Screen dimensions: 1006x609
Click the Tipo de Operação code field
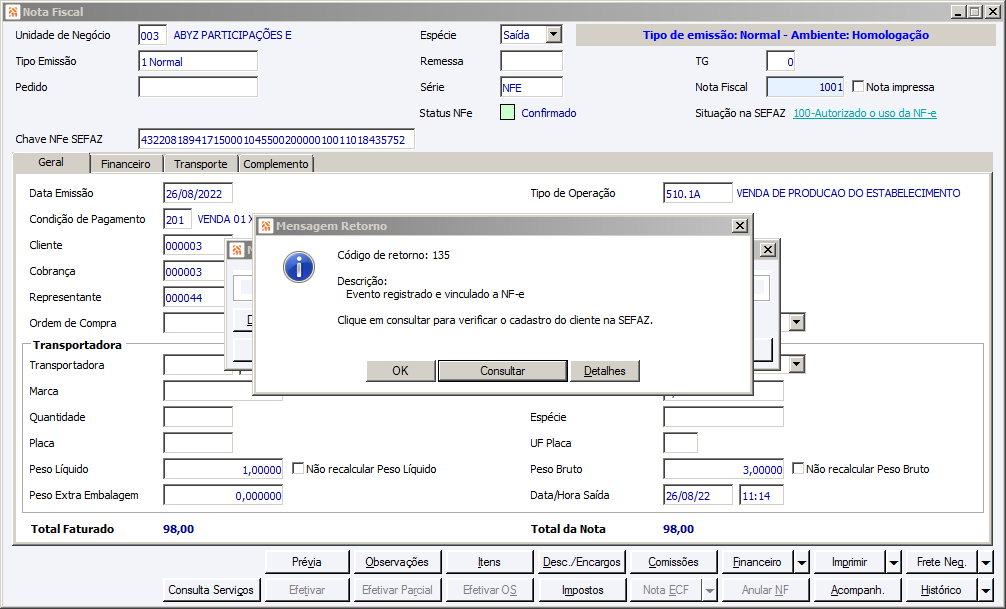click(x=697, y=193)
